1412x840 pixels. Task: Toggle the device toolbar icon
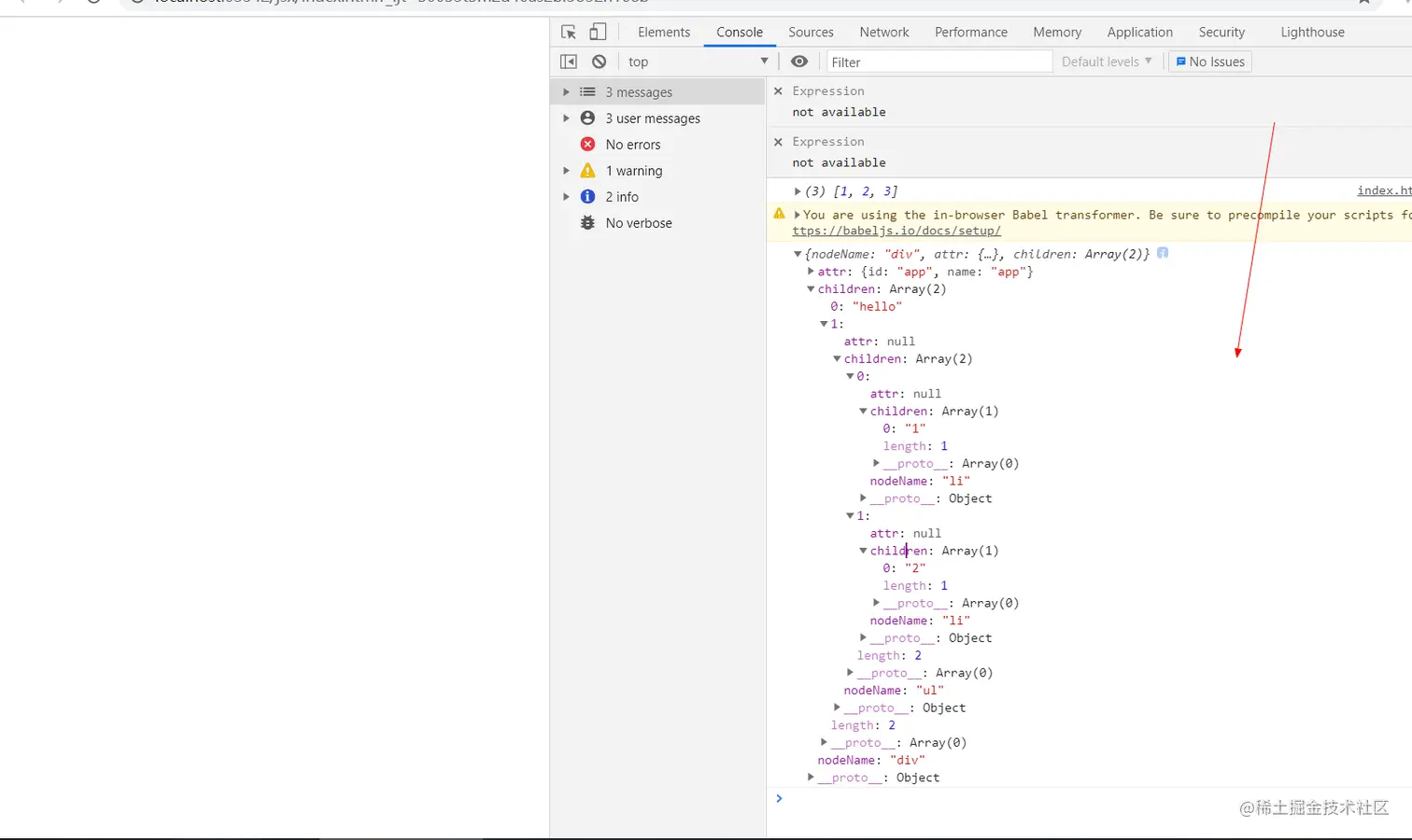point(598,32)
